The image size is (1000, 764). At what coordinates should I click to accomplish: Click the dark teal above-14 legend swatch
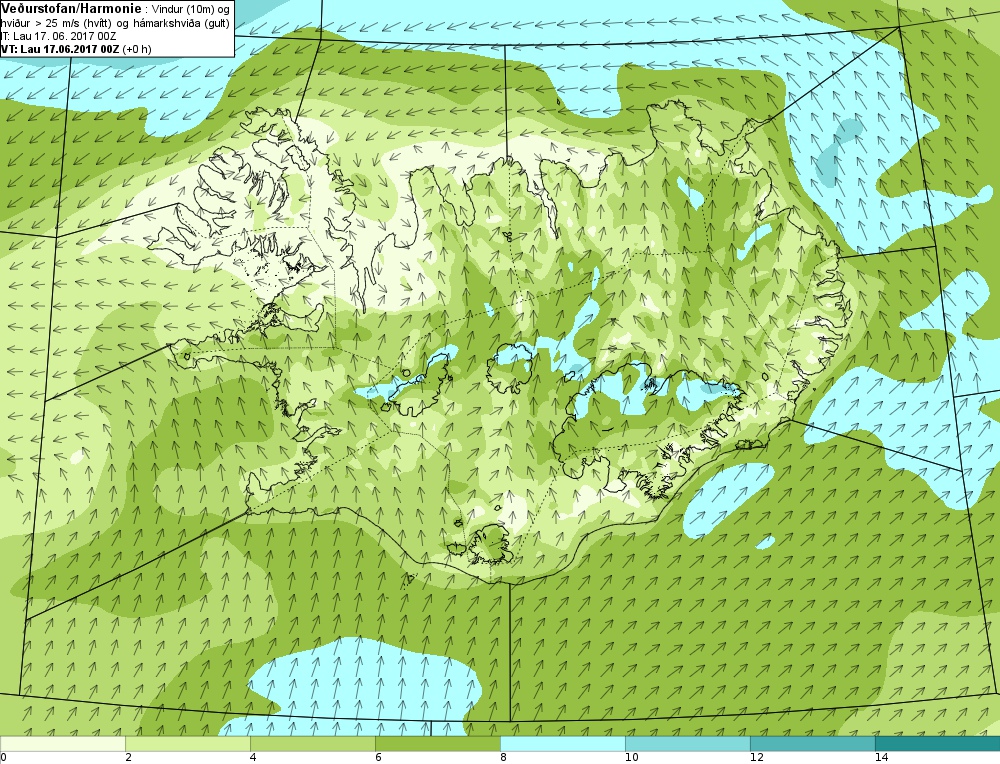click(x=938, y=744)
